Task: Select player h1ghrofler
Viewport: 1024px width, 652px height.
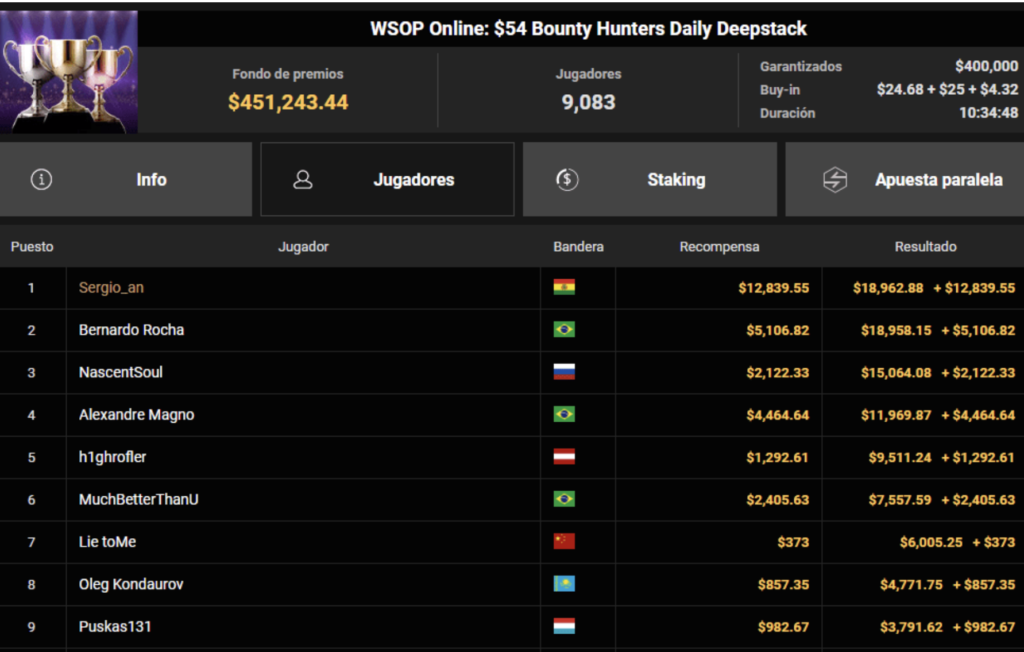Action: coord(112,457)
